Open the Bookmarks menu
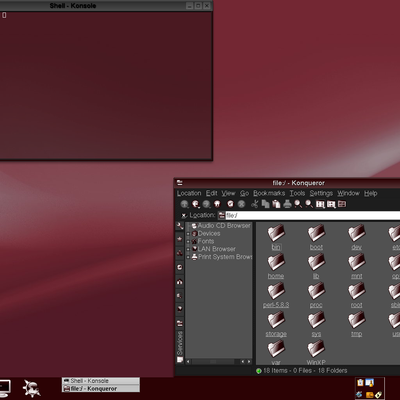This screenshot has width=400, height=400. pos(269,193)
